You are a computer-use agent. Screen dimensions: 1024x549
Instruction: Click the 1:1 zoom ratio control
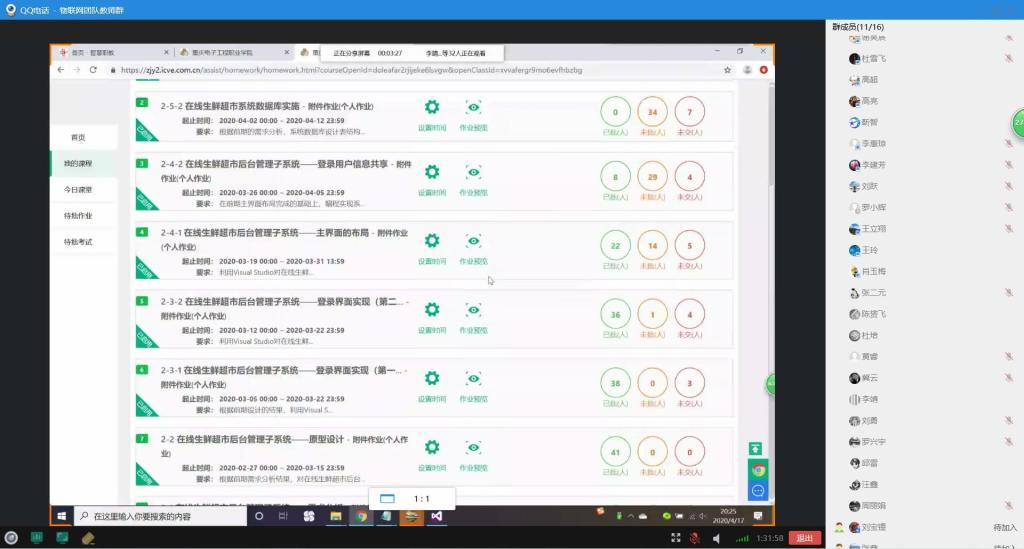click(x=421, y=498)
